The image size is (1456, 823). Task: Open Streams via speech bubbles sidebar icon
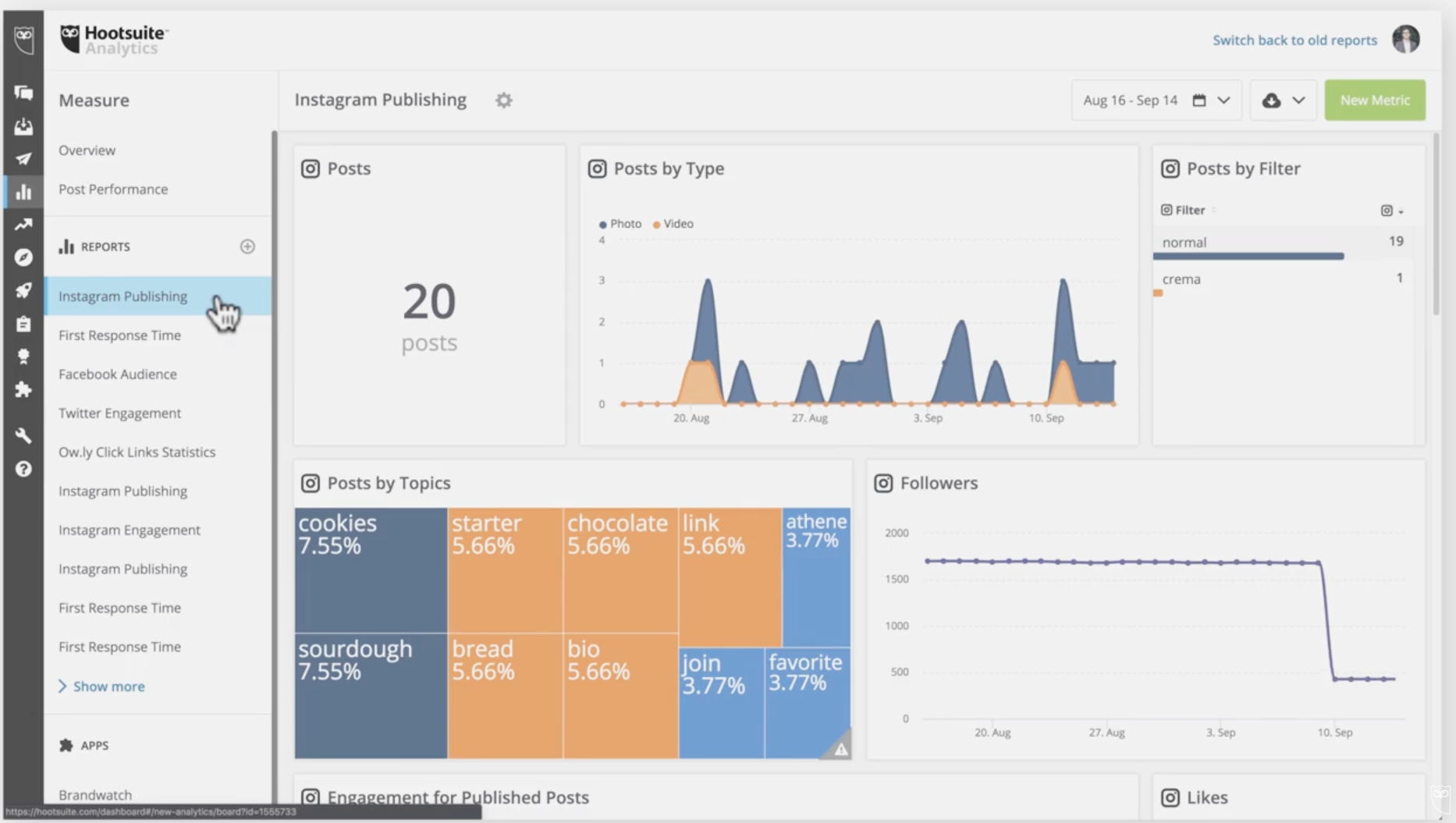coord(23,93)
